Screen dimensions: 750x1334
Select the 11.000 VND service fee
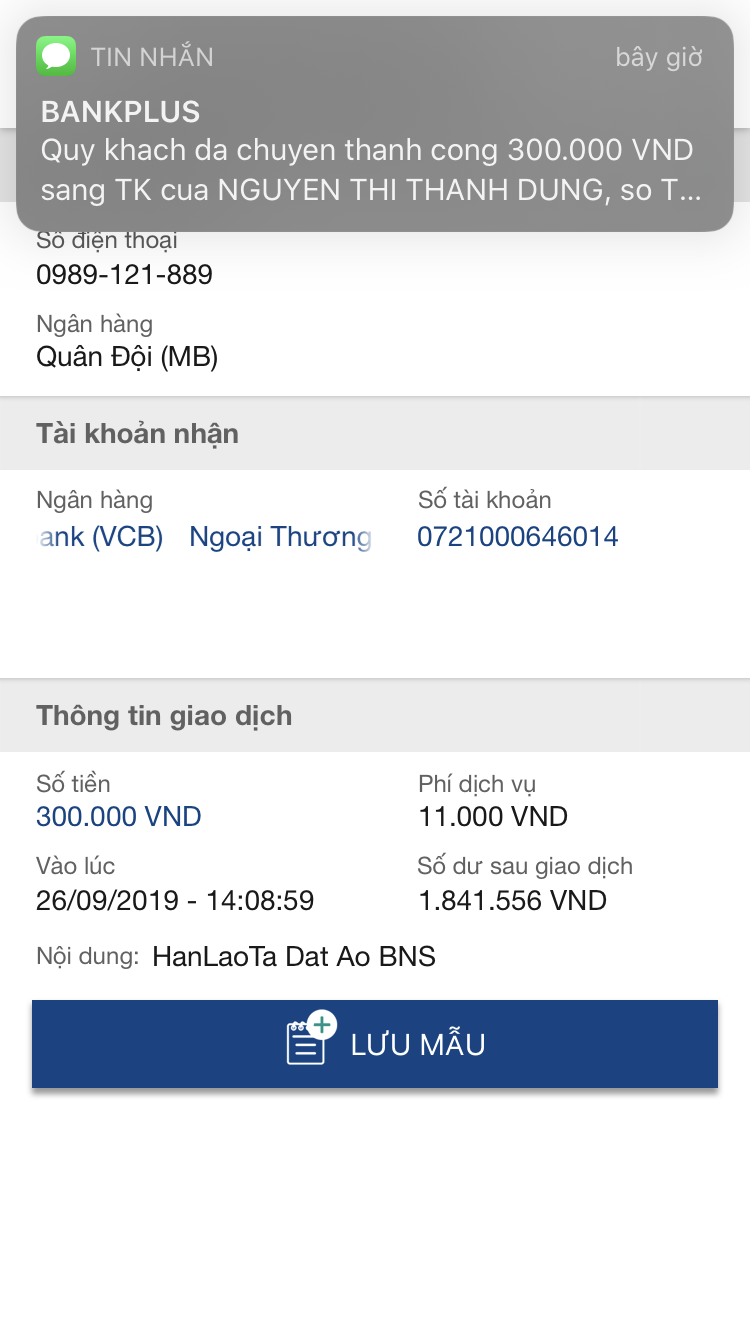click(x=492, y=817)
